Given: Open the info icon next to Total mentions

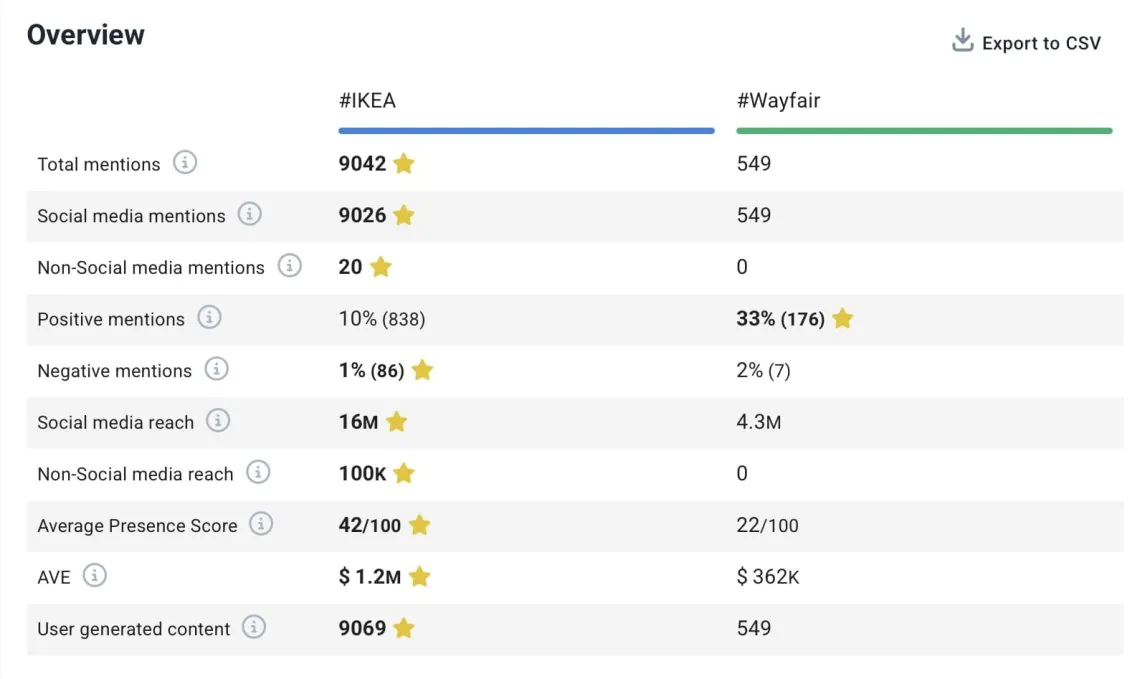Looking at the screenshot, I should click(185, 162).
